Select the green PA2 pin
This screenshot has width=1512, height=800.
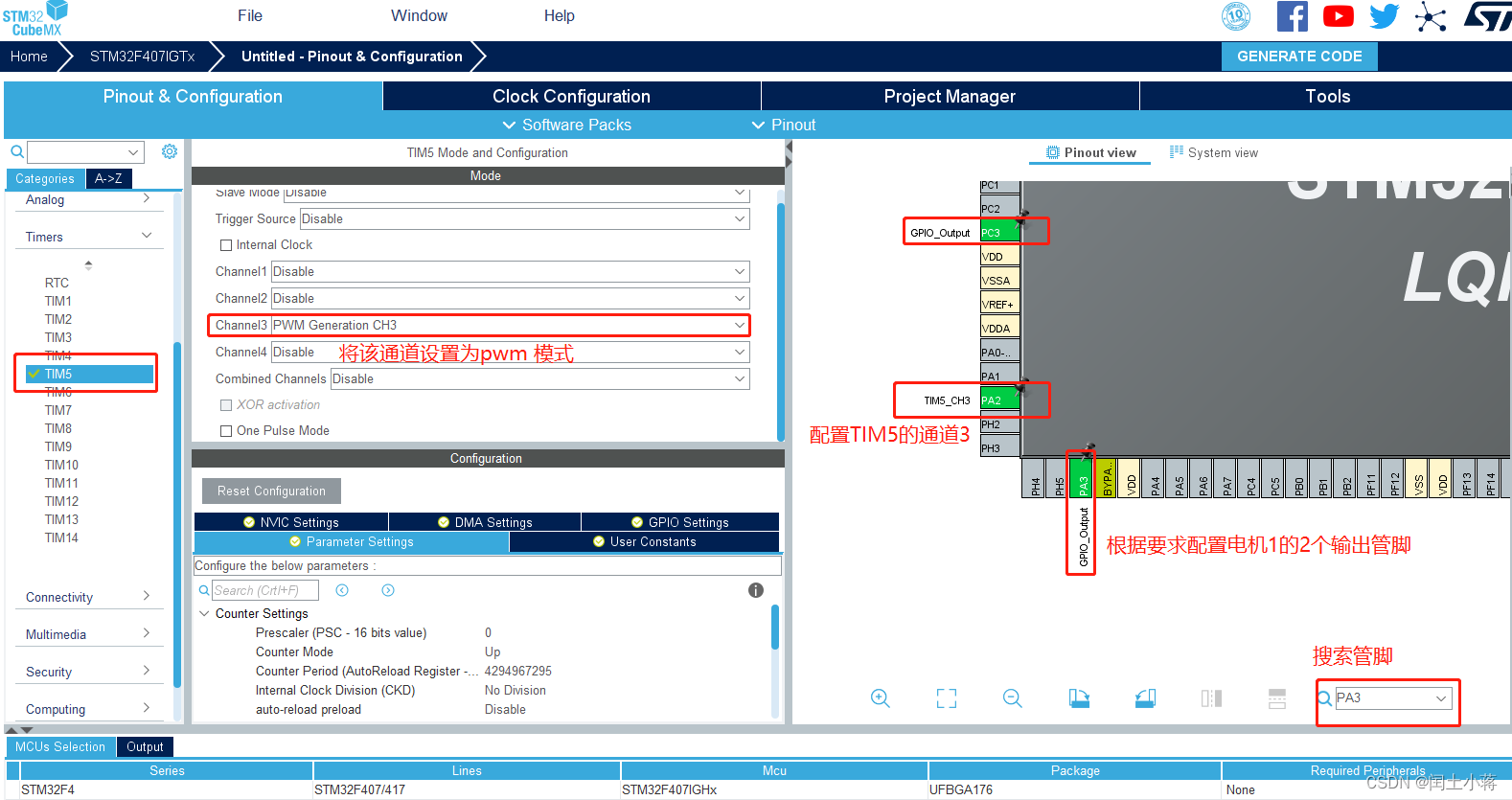click(x=999, y=400)
